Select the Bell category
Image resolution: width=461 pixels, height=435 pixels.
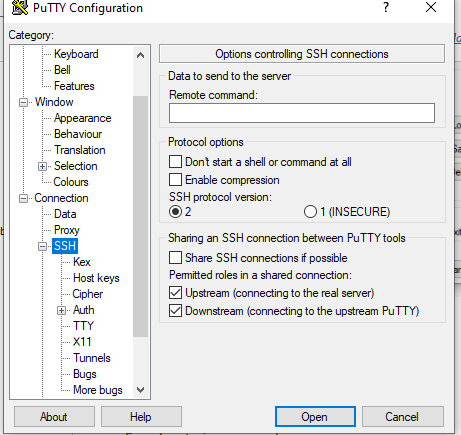tap(62, 70)
